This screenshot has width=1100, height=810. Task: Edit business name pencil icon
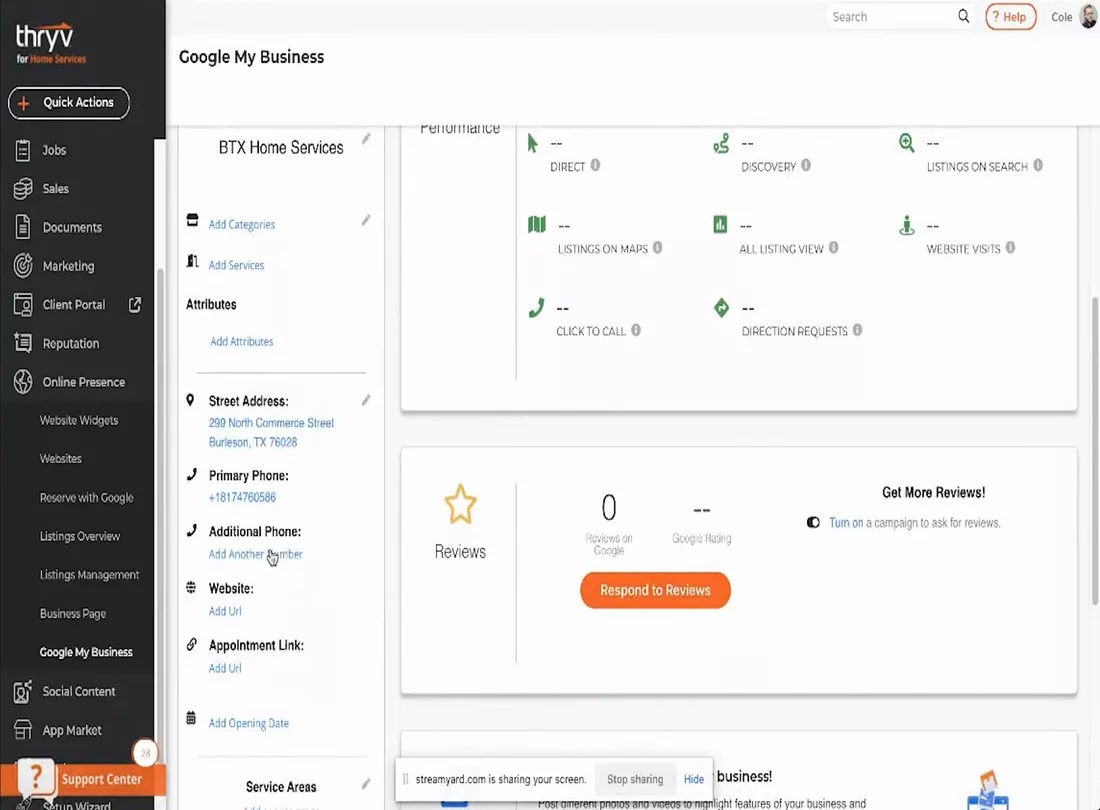pyautogui.click(x=366, y=139)
